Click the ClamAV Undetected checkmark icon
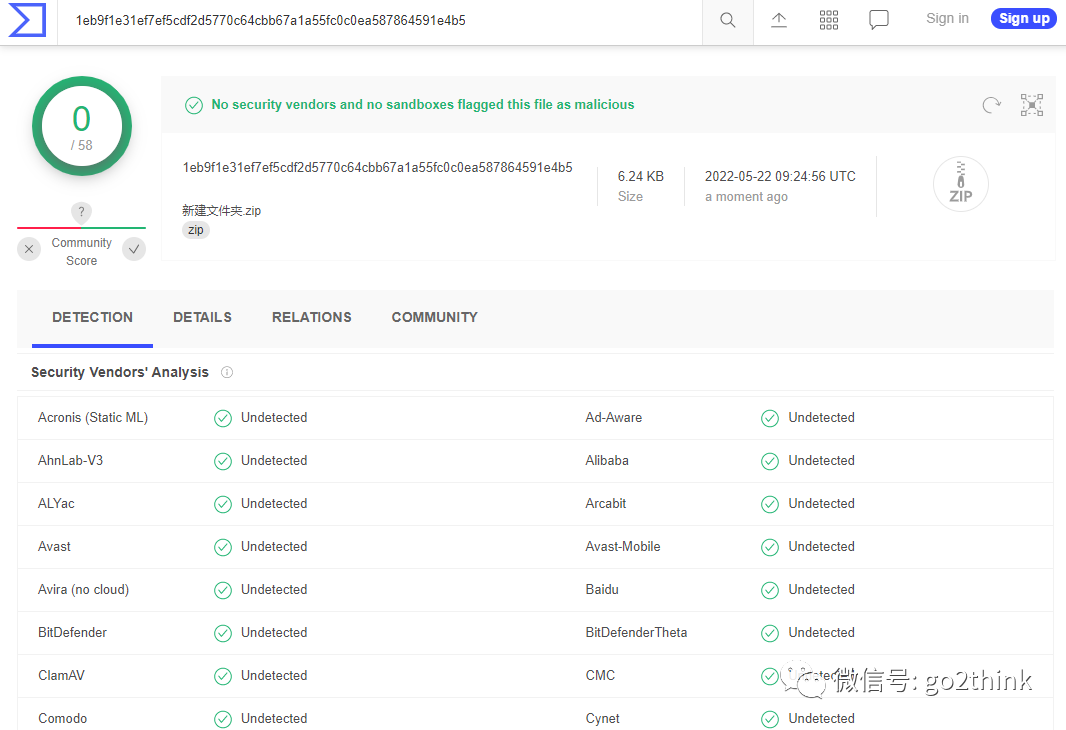This screenshot has height=730, width=1066. (x=223, y=676)
